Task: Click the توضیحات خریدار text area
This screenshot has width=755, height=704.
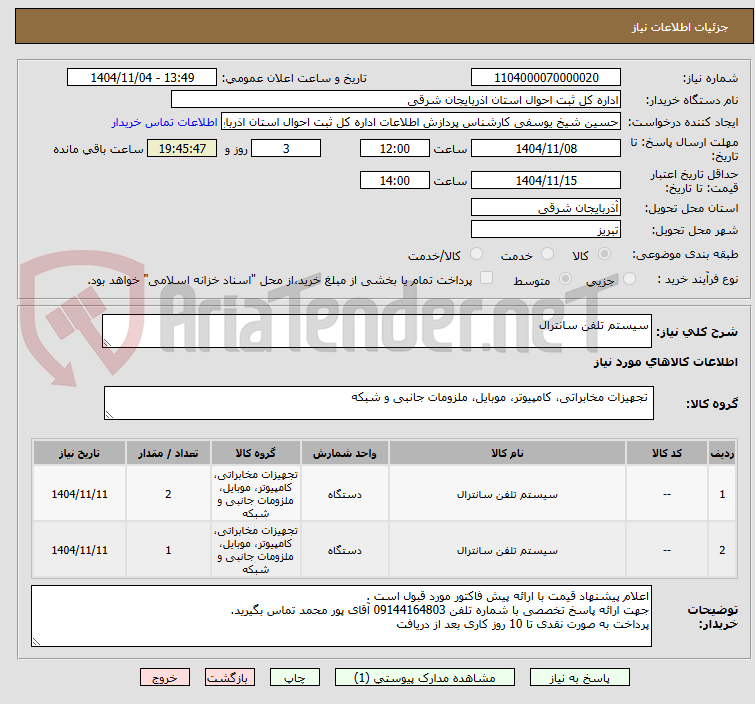Action: pos(341,616)
